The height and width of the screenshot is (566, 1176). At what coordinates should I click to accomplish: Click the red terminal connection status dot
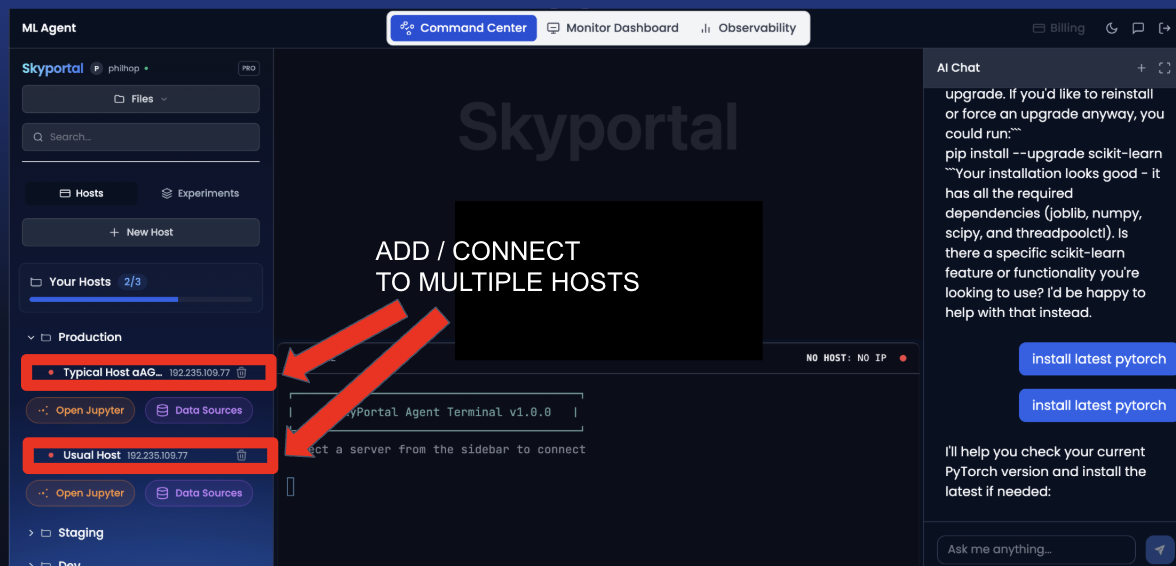[x=903, y=358]
